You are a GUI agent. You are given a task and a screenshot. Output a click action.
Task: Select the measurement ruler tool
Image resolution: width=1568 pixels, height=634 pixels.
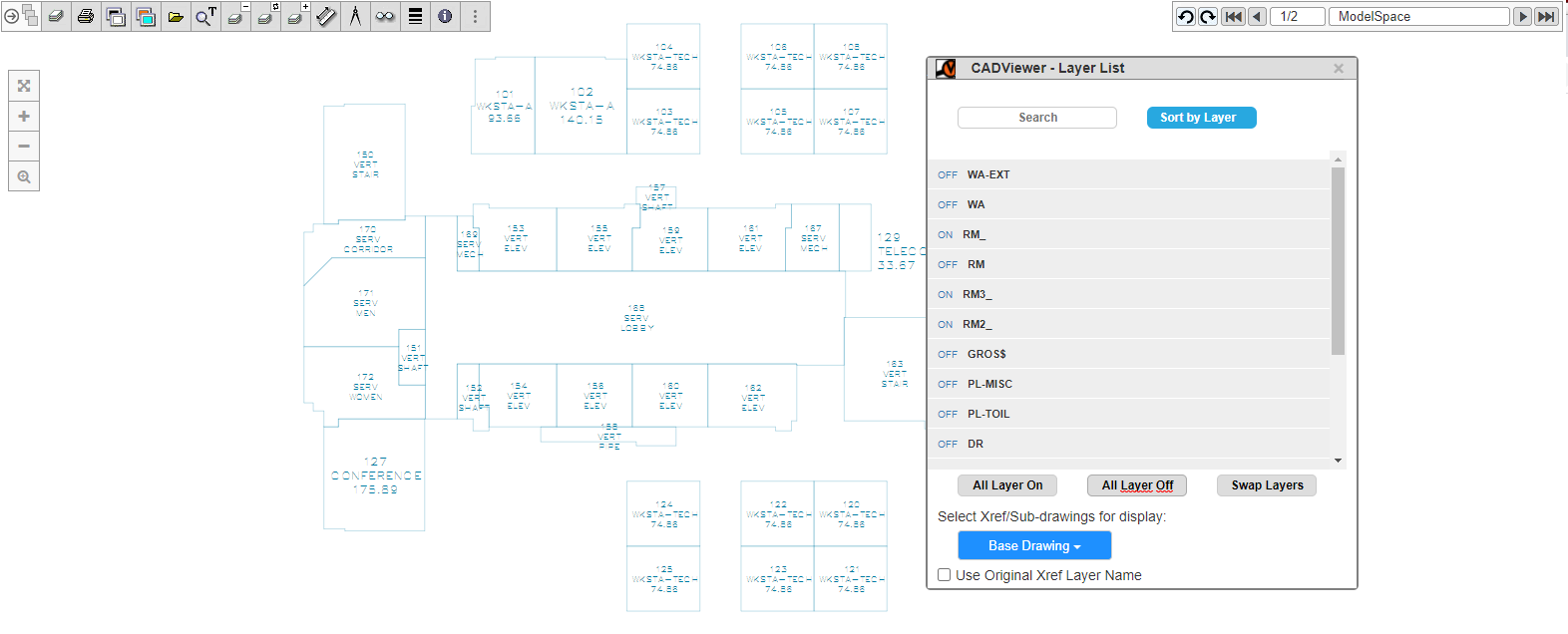pos(325,17)
